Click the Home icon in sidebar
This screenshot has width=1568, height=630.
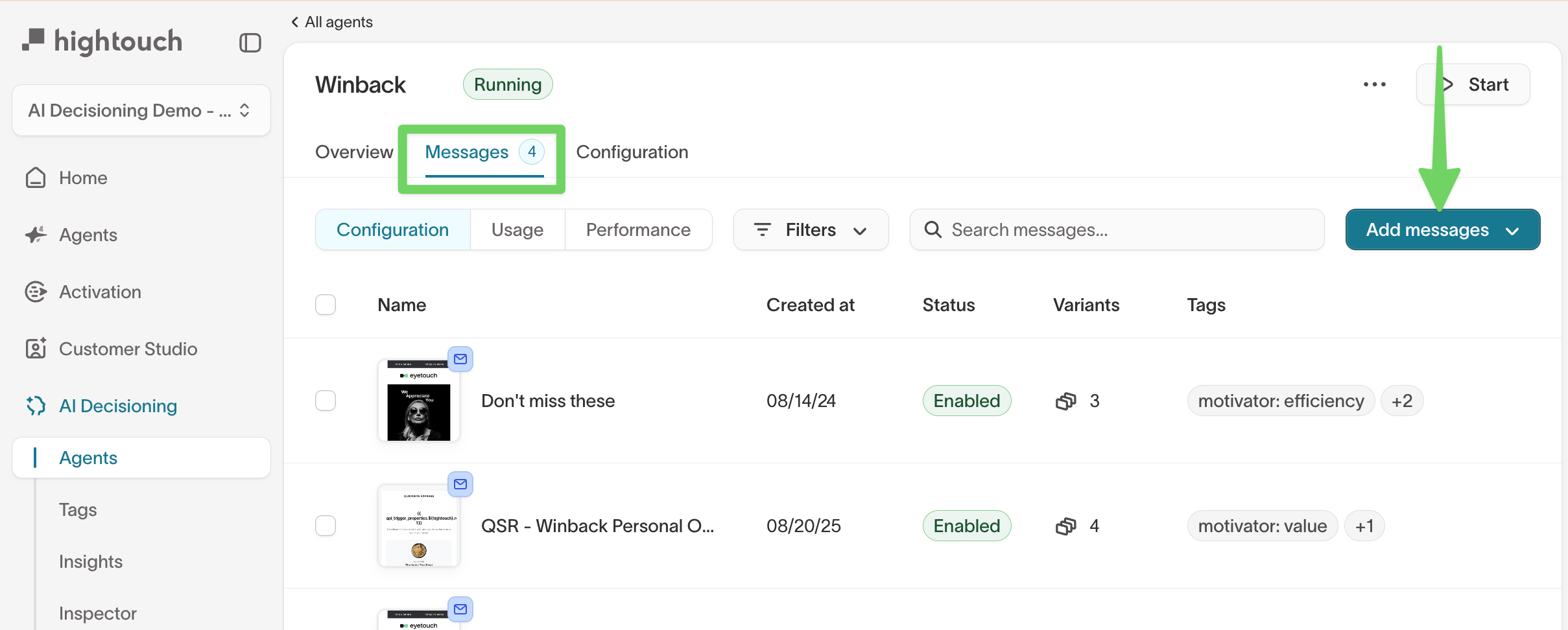tap(36, 178)
